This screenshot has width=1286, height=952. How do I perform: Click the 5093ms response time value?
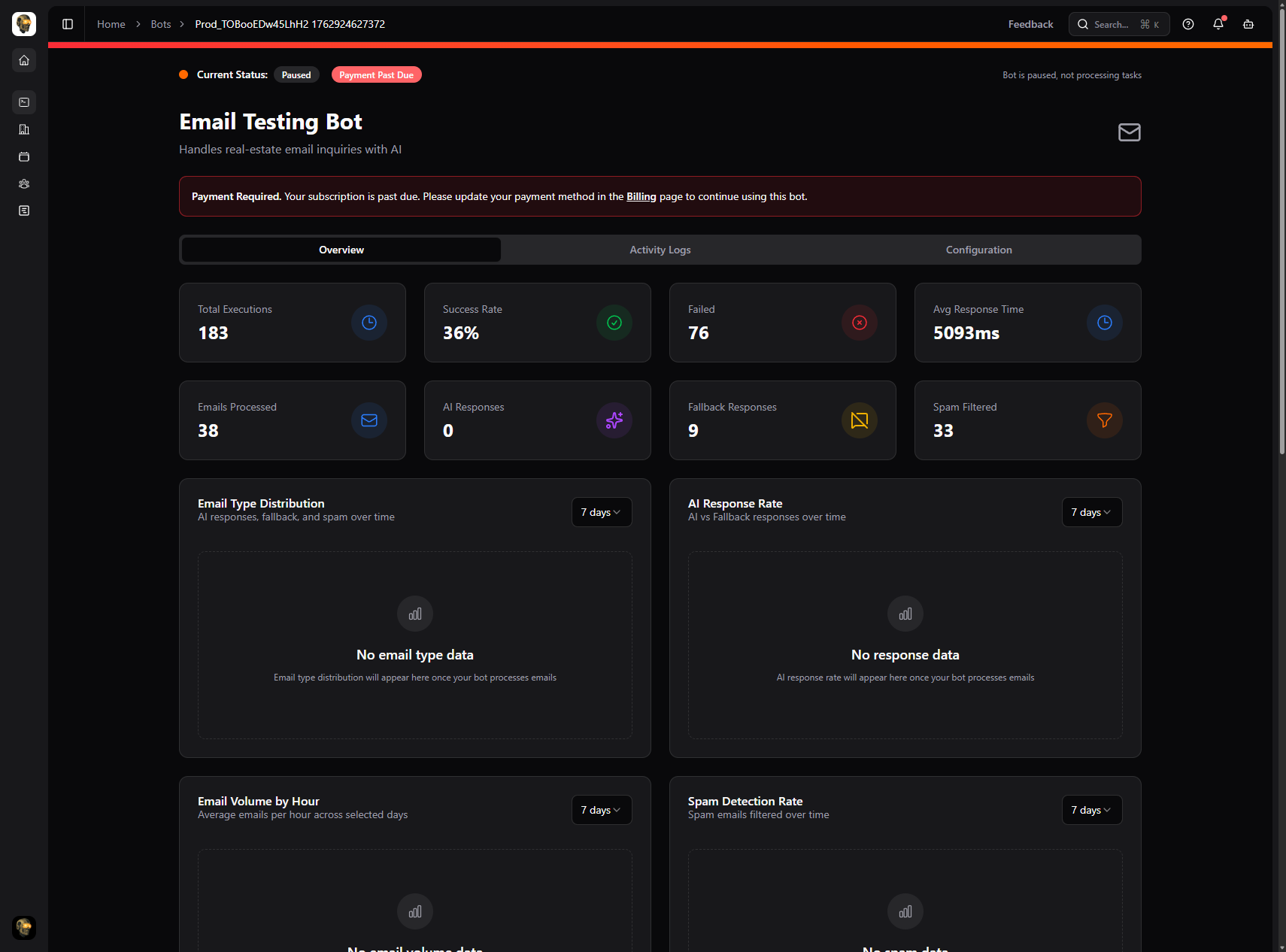click(x=966, y=333)
